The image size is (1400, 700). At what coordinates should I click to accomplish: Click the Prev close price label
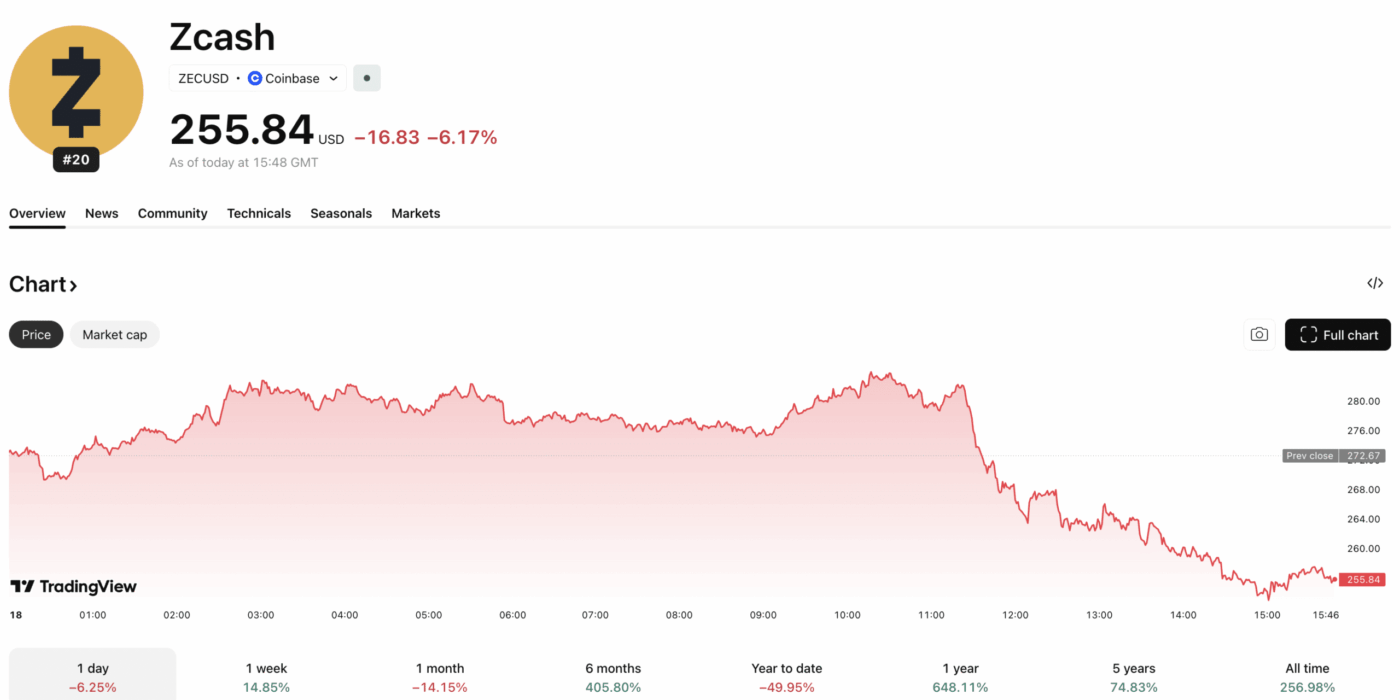click(x=1310, y=456)
